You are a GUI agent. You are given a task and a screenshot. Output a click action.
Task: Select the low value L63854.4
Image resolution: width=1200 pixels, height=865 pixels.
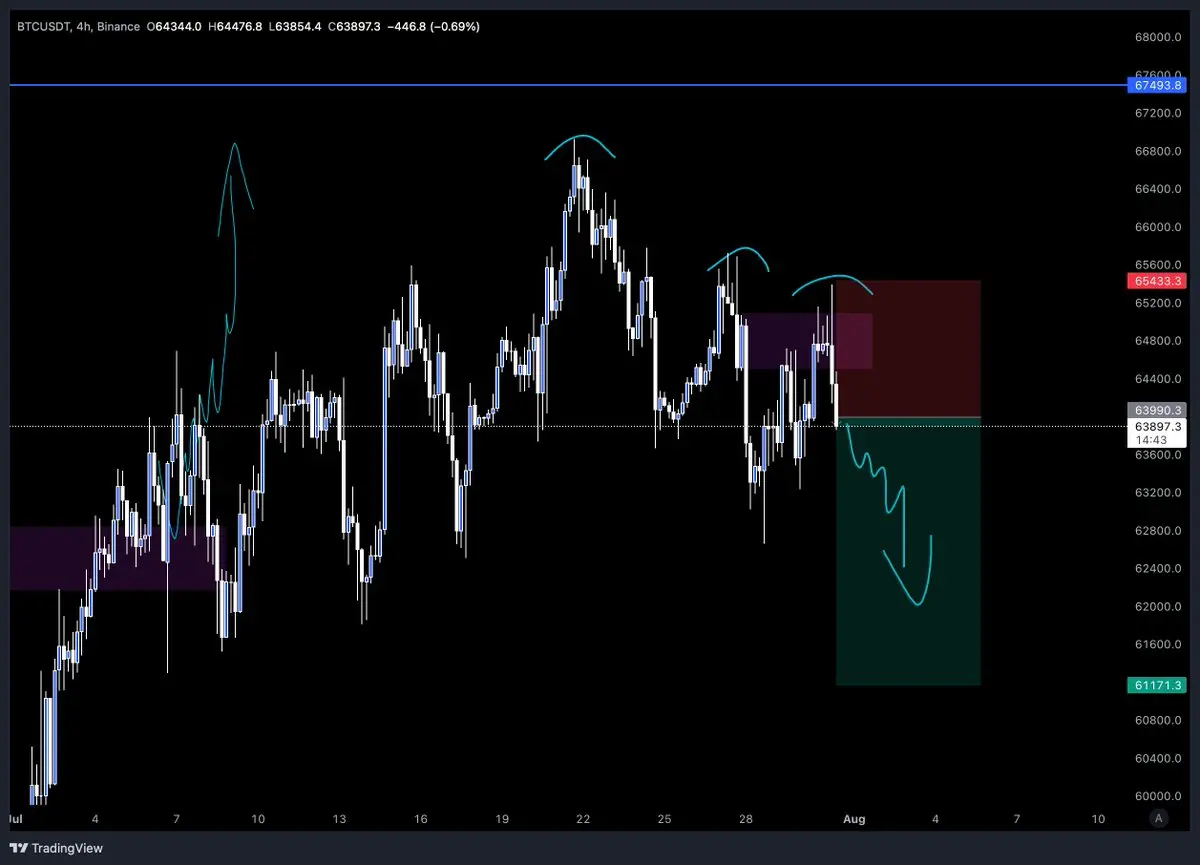tap(294, 26)
